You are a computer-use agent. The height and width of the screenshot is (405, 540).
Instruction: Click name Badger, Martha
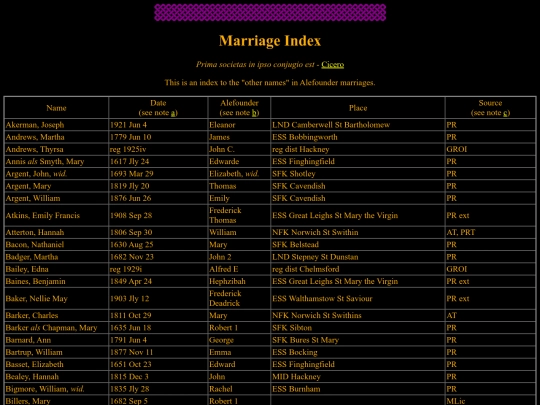click(x=32, y=257)
